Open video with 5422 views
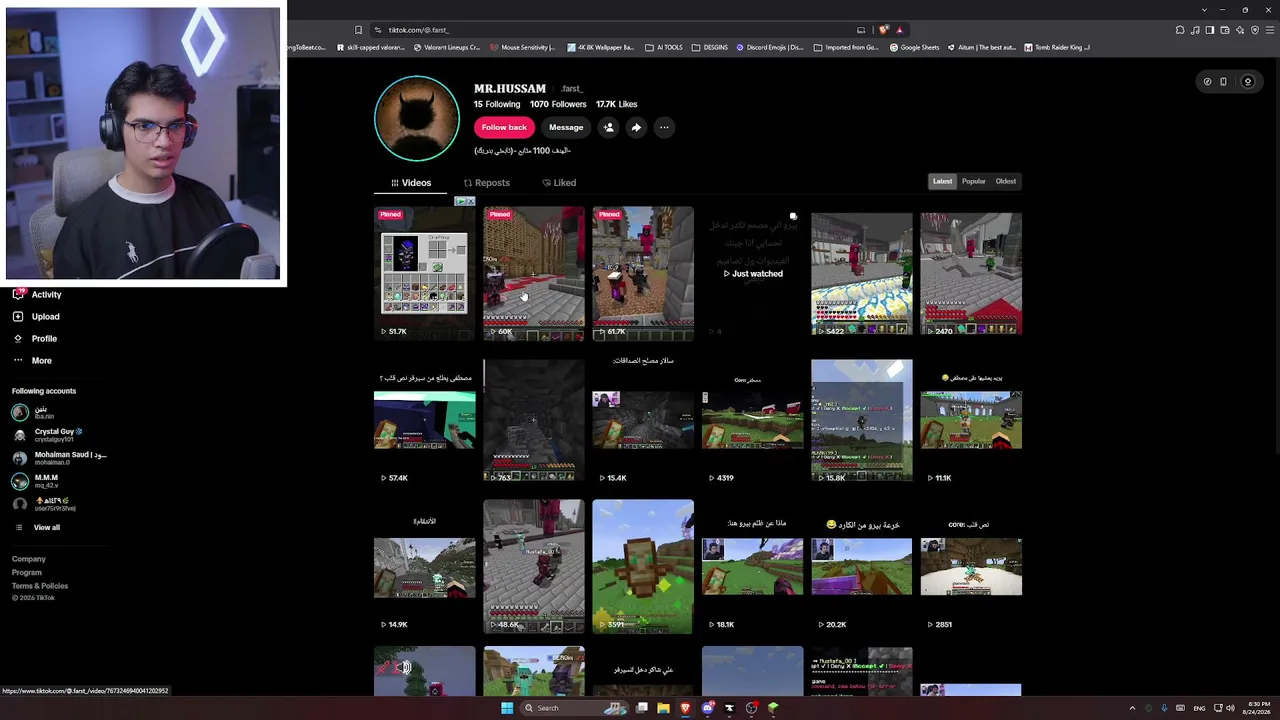Screen dimensions: 1280x720 (862, 273)
